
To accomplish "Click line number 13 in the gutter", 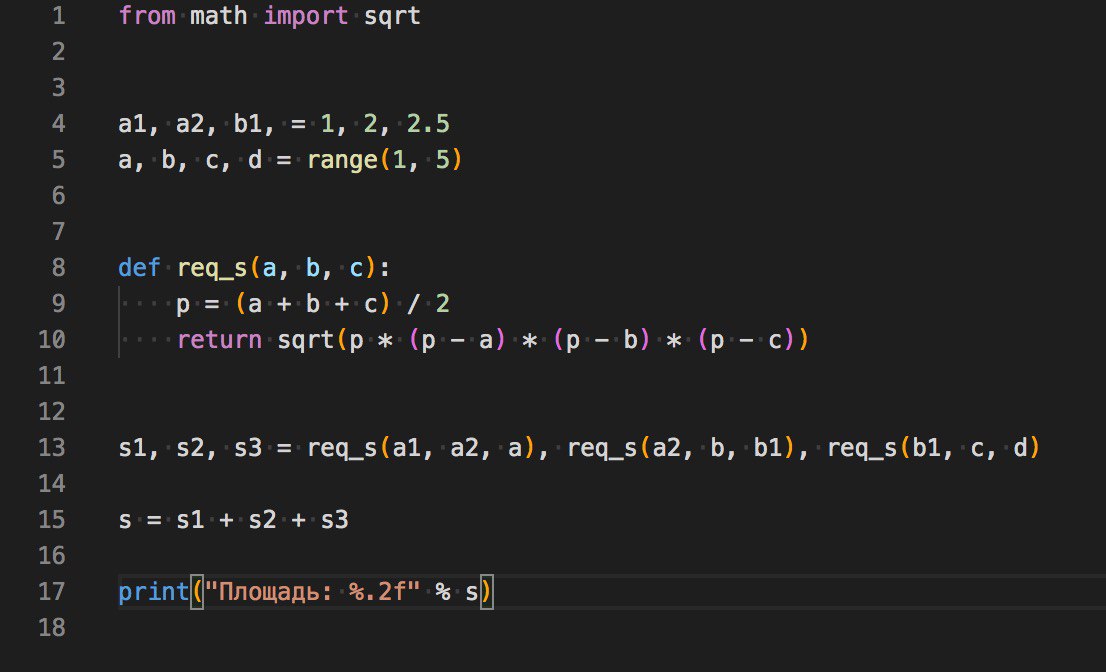I will [x=51, y=447].
